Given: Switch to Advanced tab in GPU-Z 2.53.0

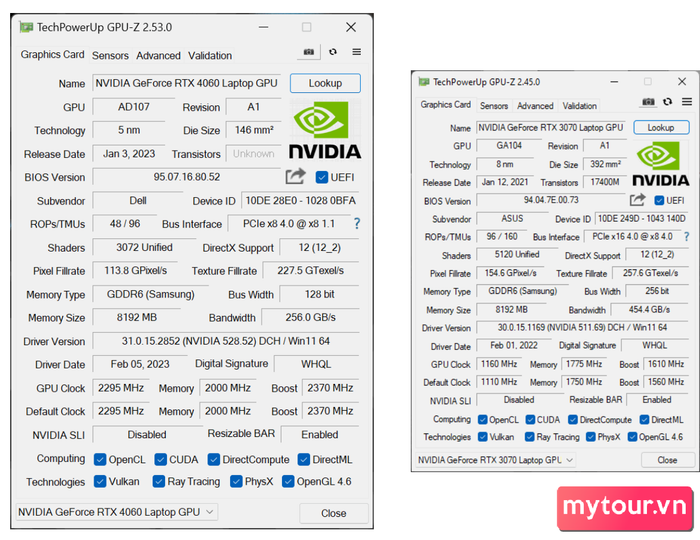Looking at the screenshot, I should click(x=158, y=56).
